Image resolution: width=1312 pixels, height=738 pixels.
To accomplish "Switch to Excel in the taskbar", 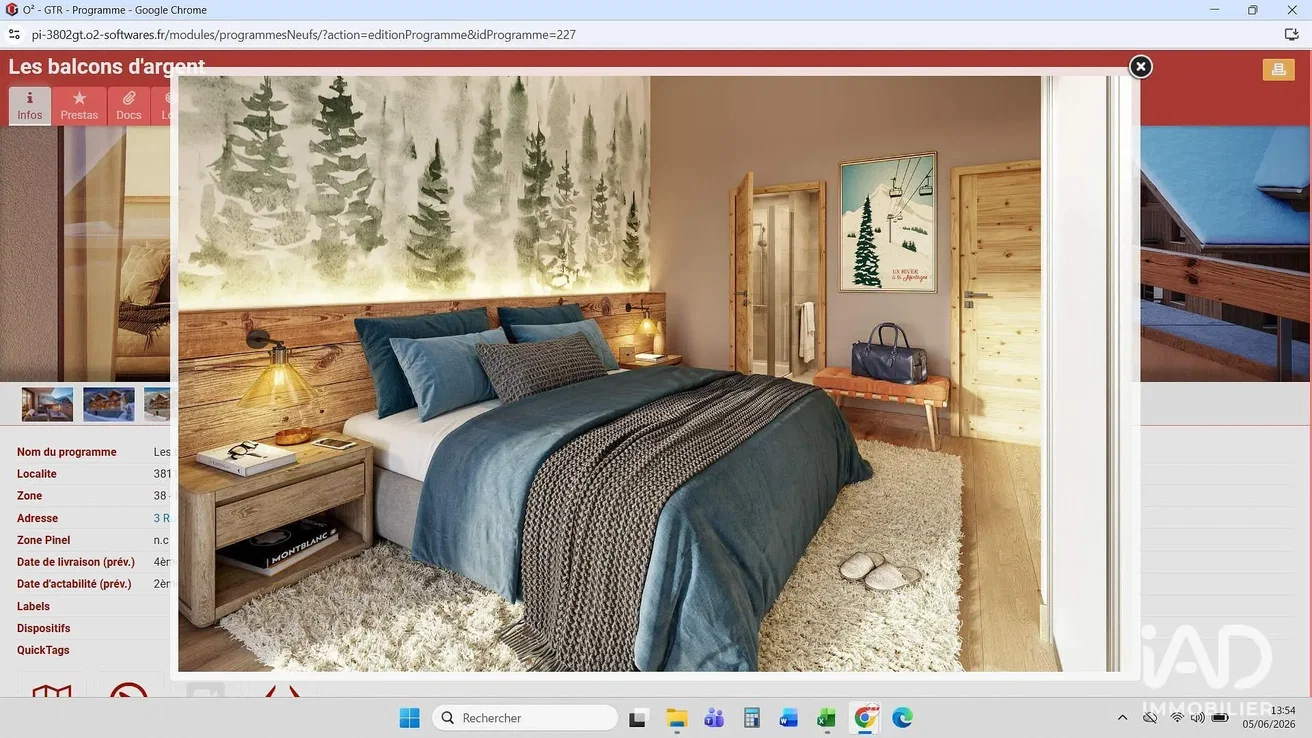I will click(x=826, y=718).
